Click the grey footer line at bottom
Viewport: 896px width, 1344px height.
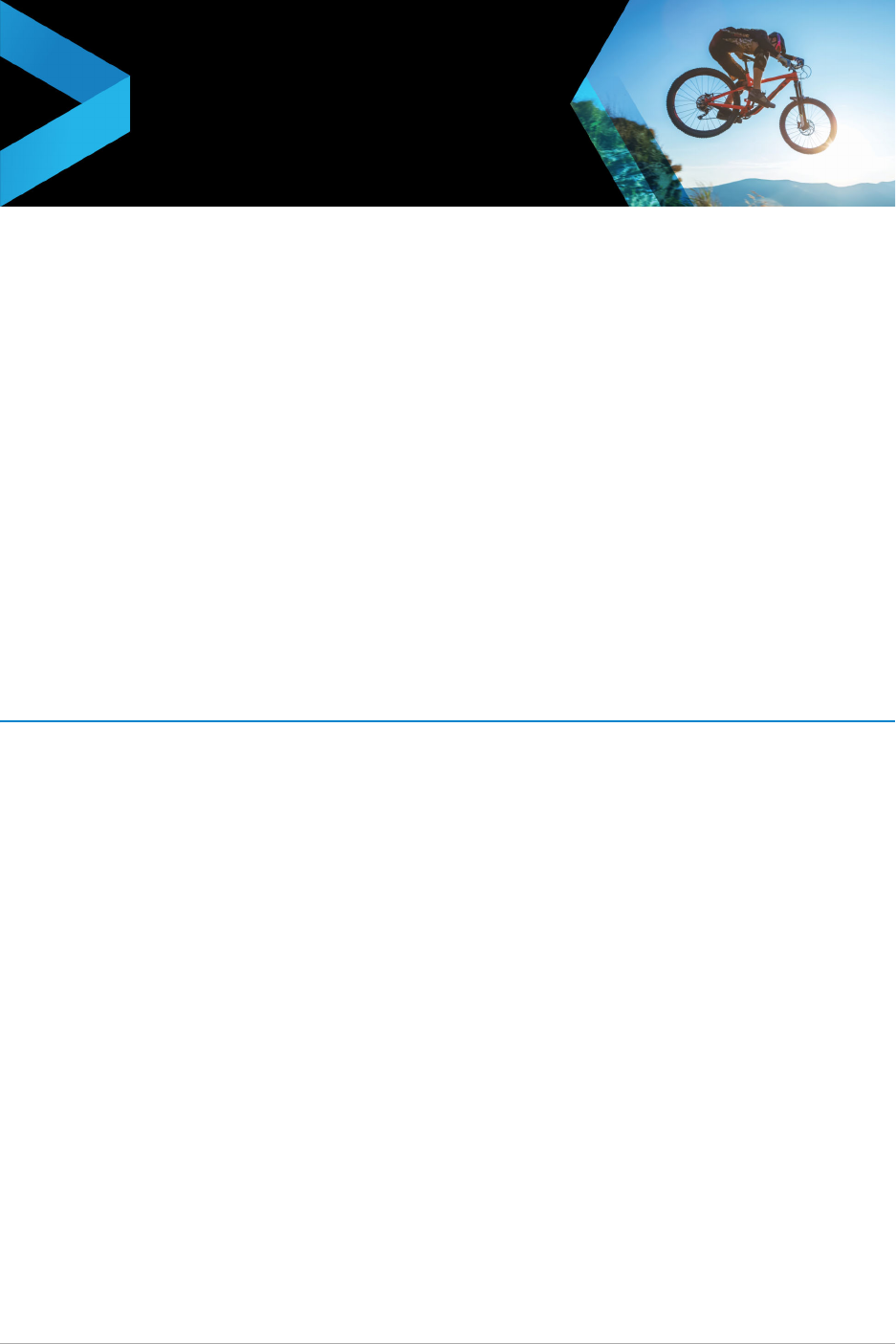(448, 1342)
